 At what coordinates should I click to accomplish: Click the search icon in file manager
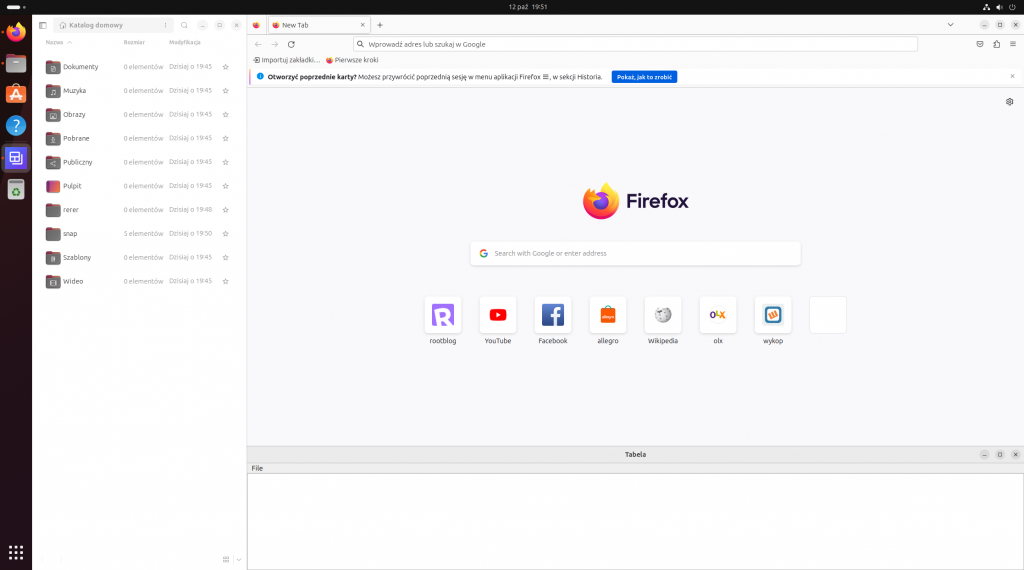click(184, 25)
